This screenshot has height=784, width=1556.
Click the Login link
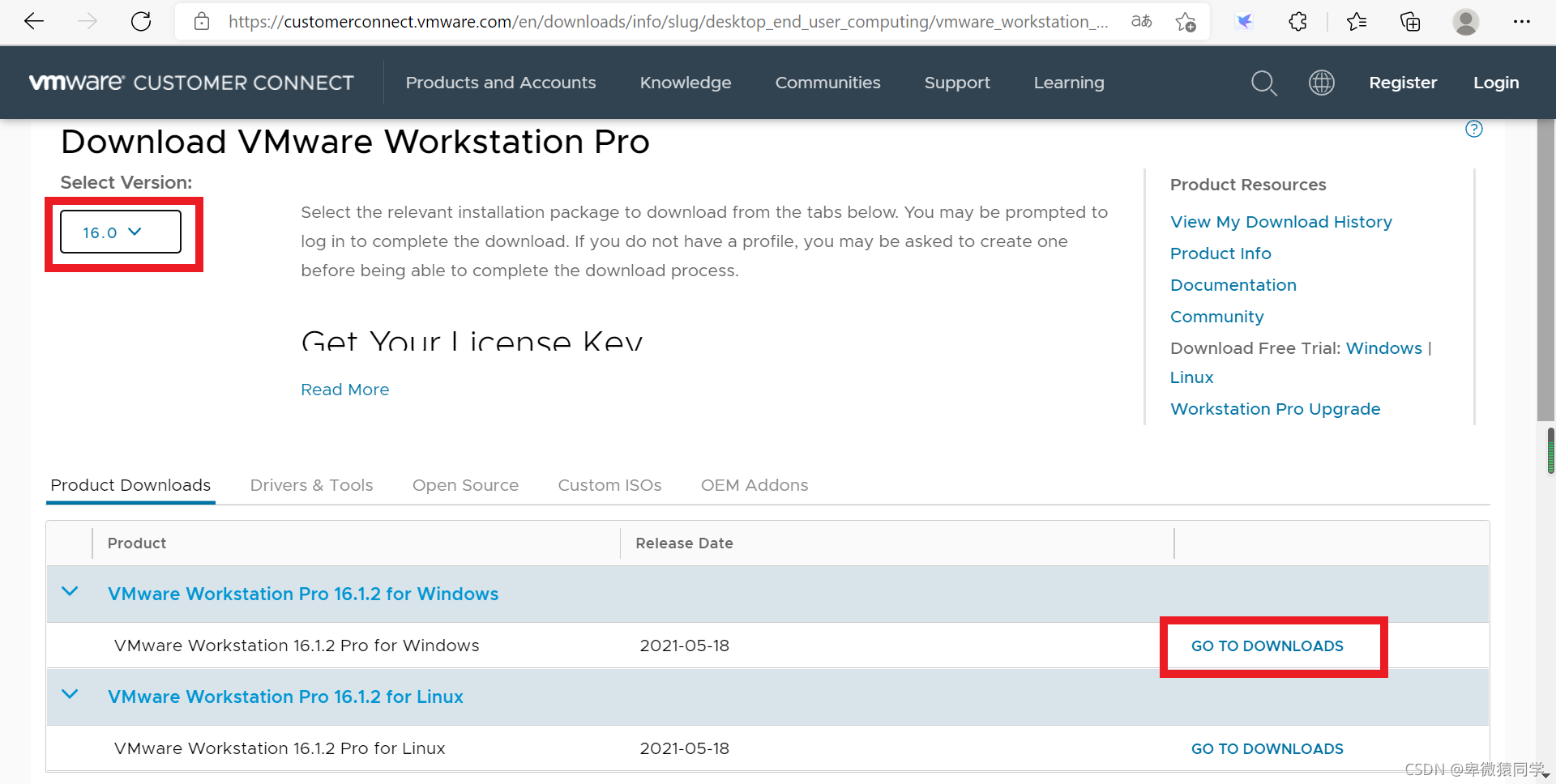tap(1496, 83)
